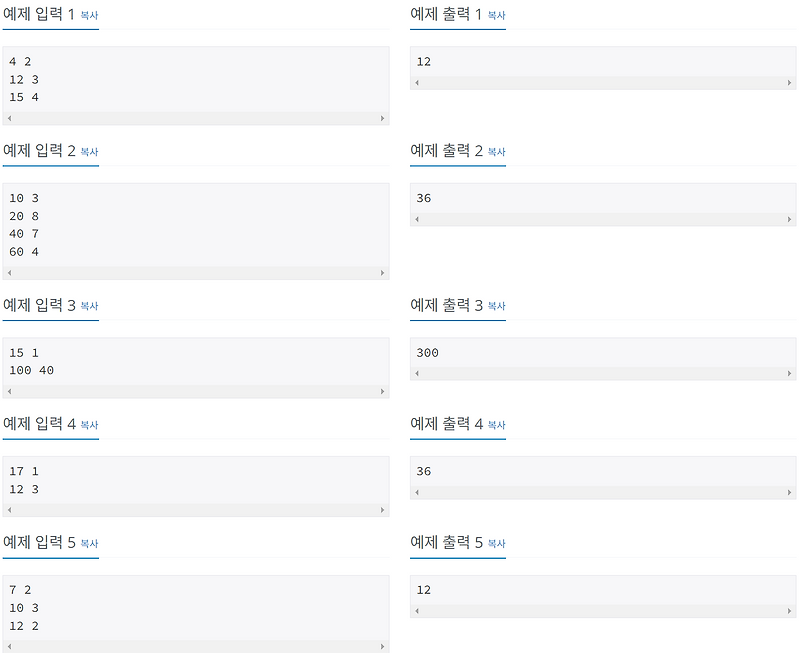The height and width of the screenshot is (653, 800).
Task: Click the 예제 출력 4 section heading
Action: (457, 424)
